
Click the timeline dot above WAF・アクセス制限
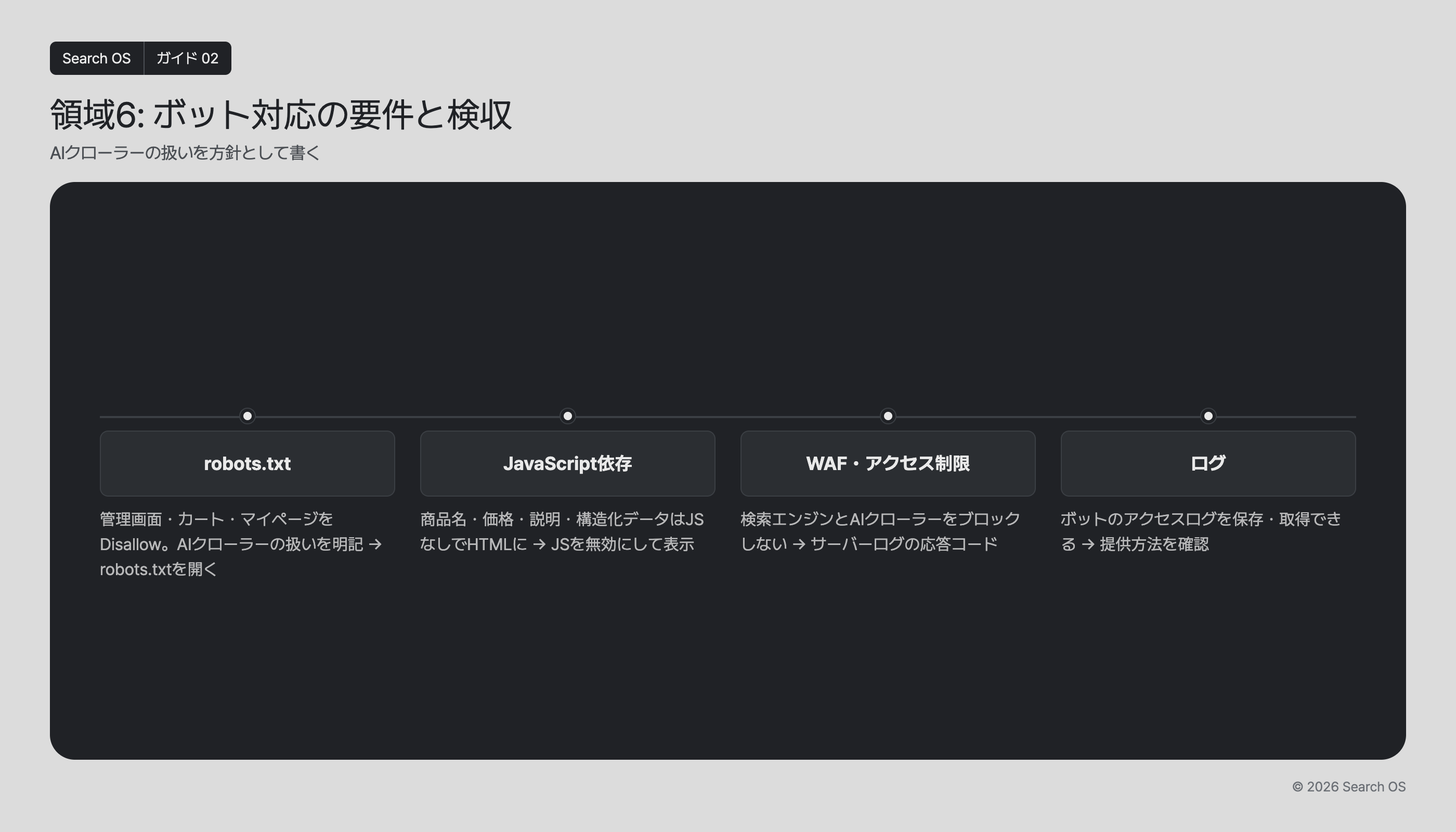(888, 416)
